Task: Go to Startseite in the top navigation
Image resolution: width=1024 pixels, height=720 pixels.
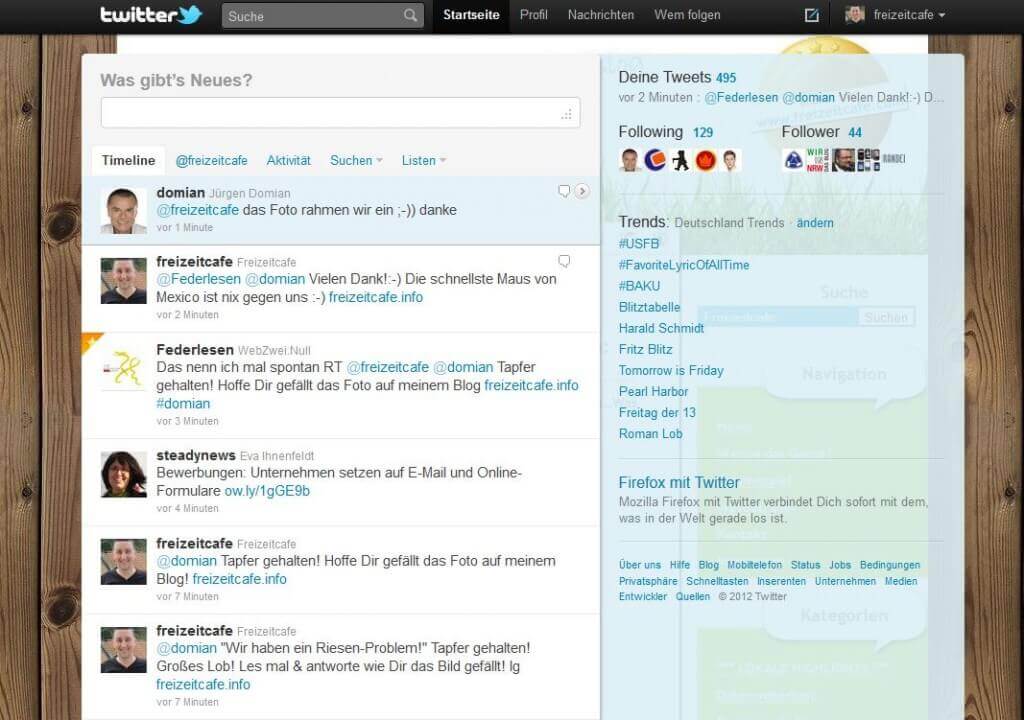Action: pos(471,15)
